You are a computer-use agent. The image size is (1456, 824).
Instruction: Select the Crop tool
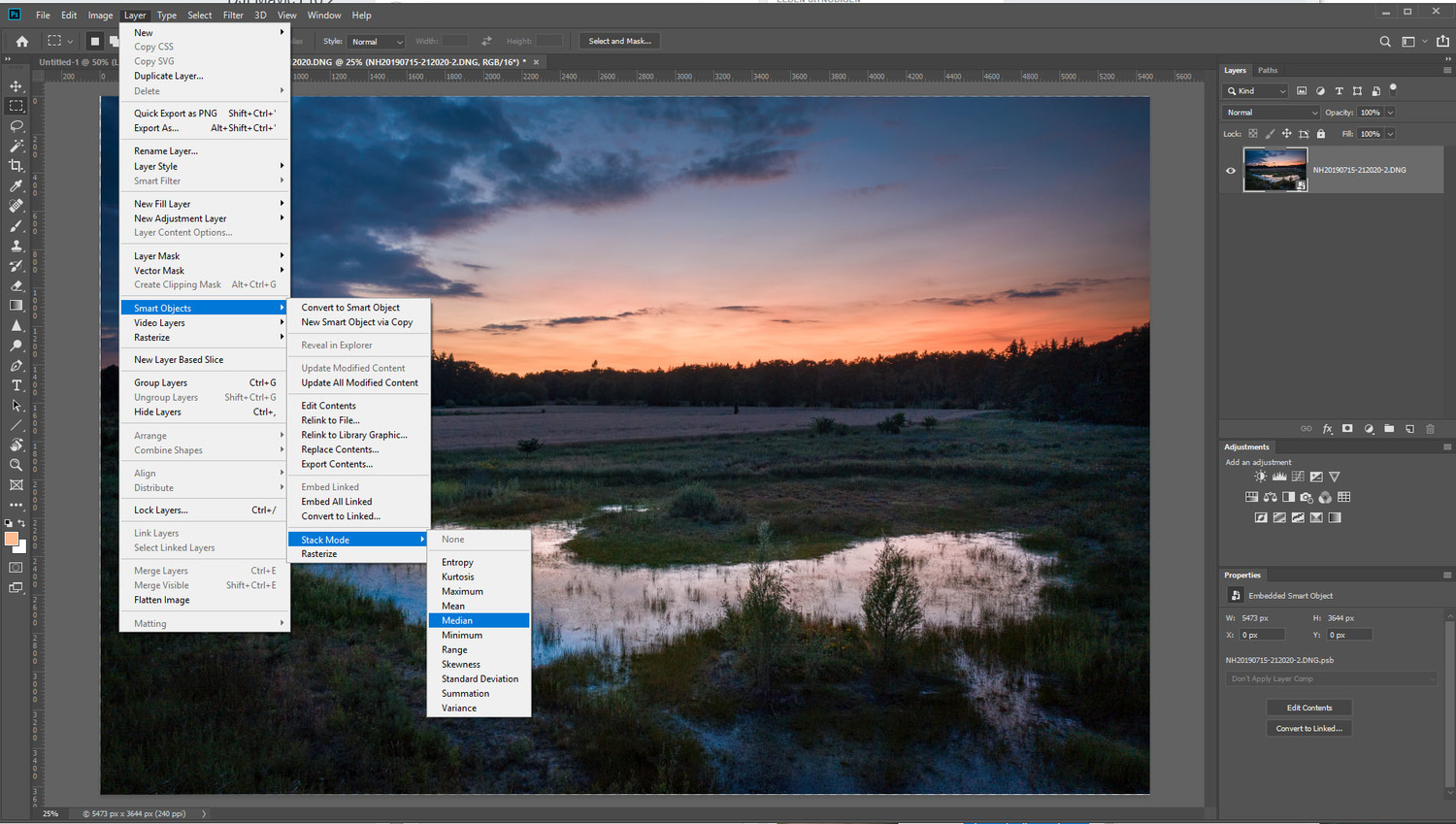point(17,166)
